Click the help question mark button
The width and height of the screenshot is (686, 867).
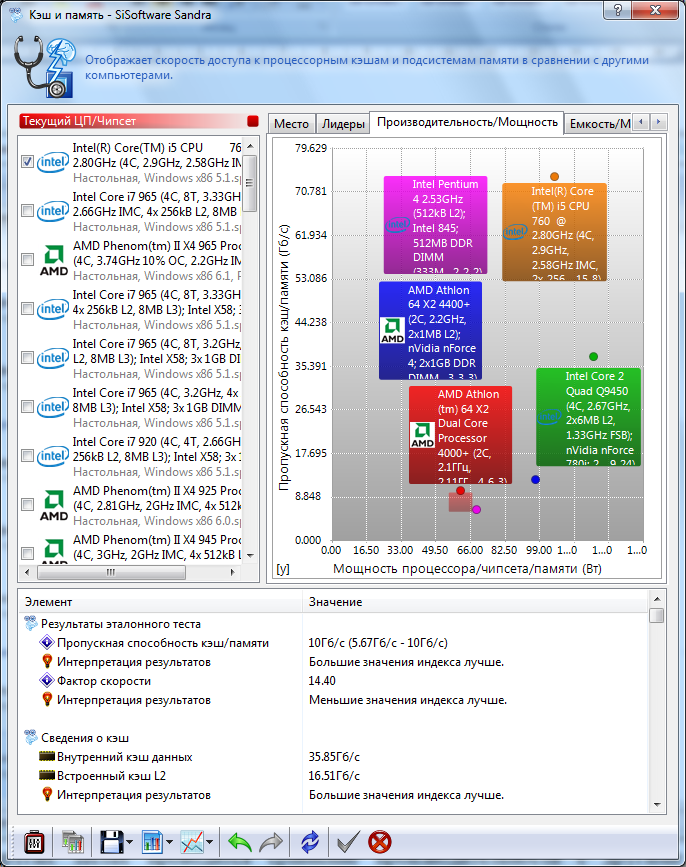point(617,9)
